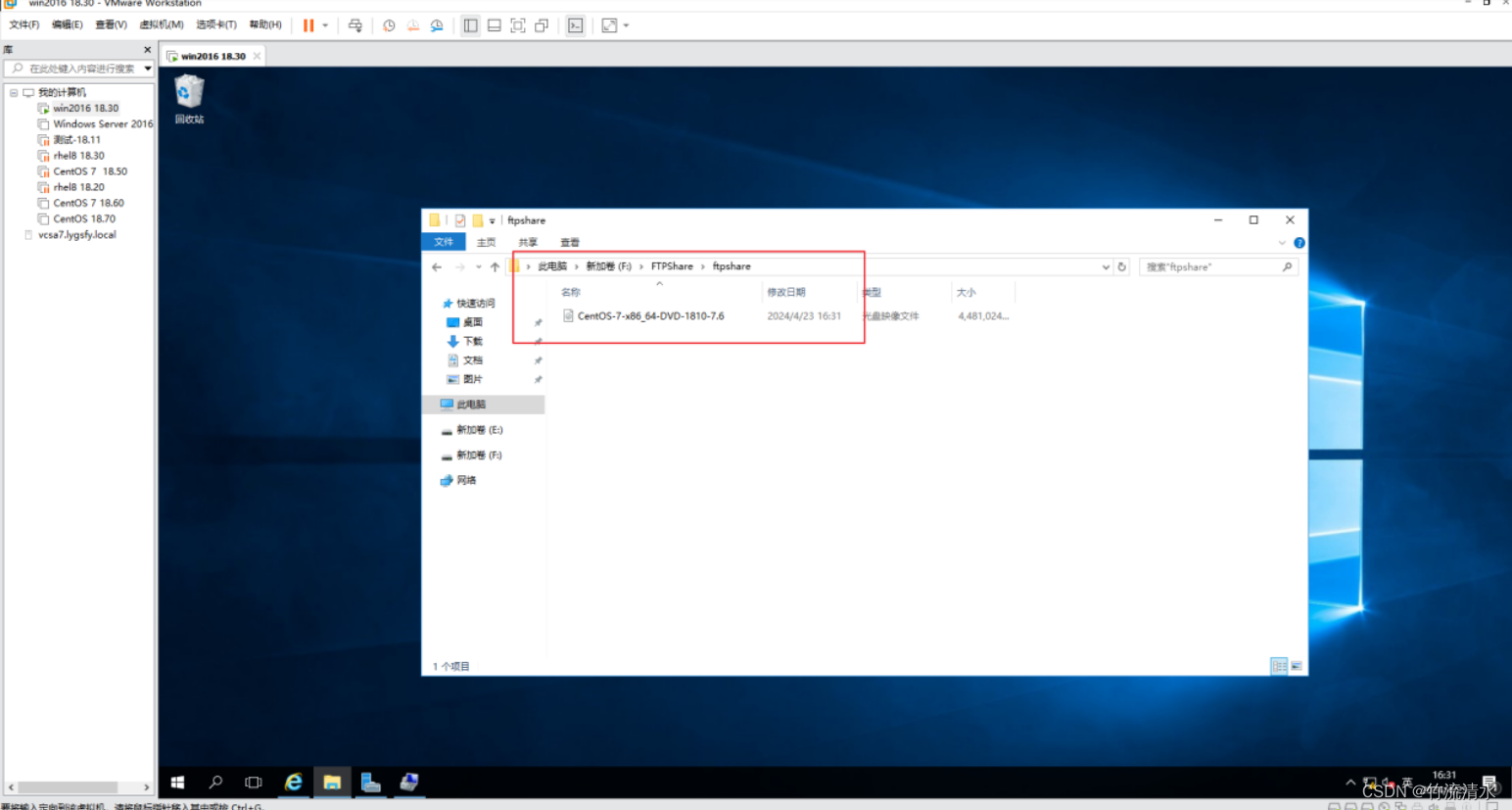This screenshot has width=1512, height=810.
Task: Toggle the library sidebar view icon
Action: [471, 25]
